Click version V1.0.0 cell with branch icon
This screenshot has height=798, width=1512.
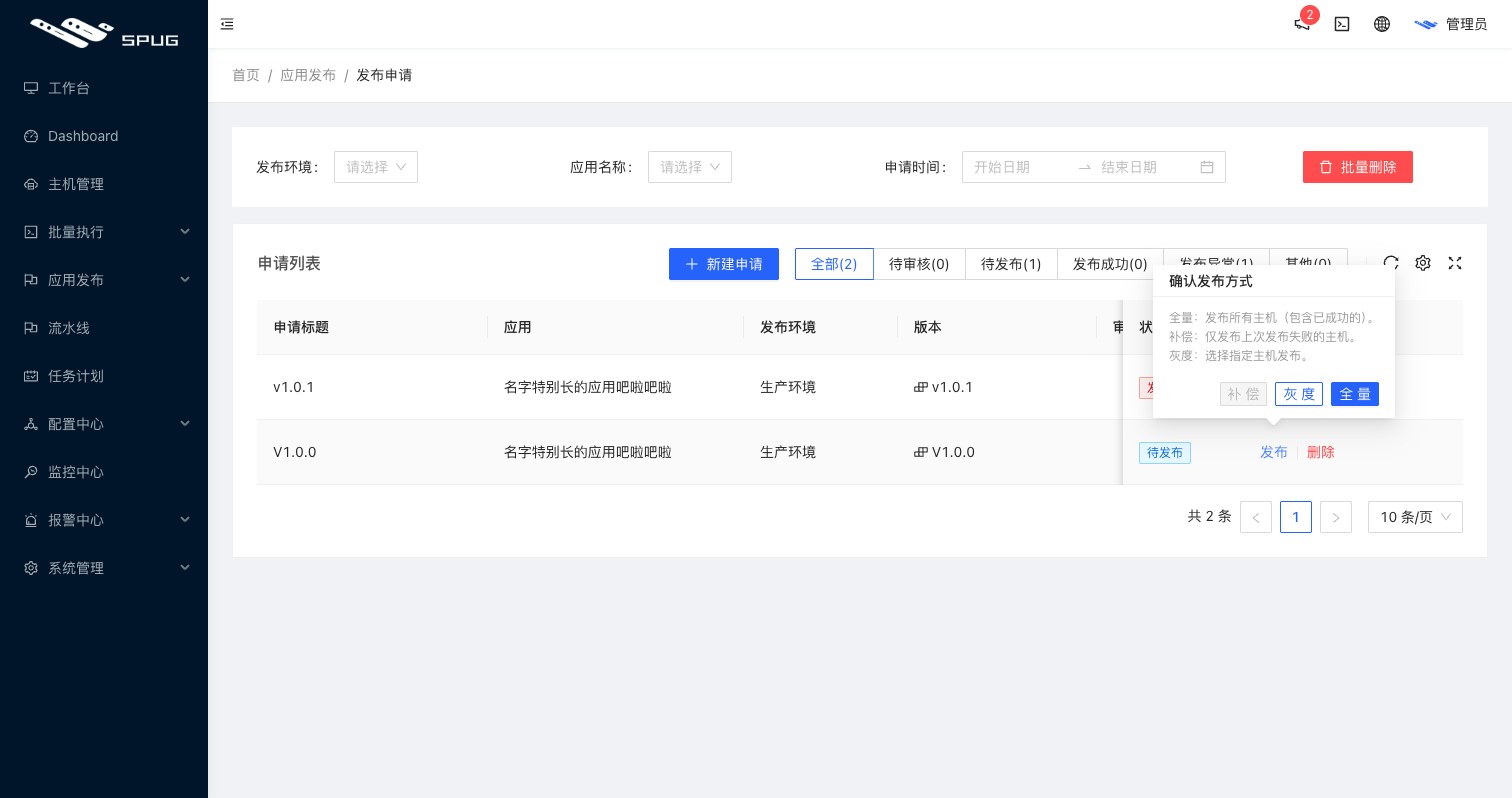944,452
